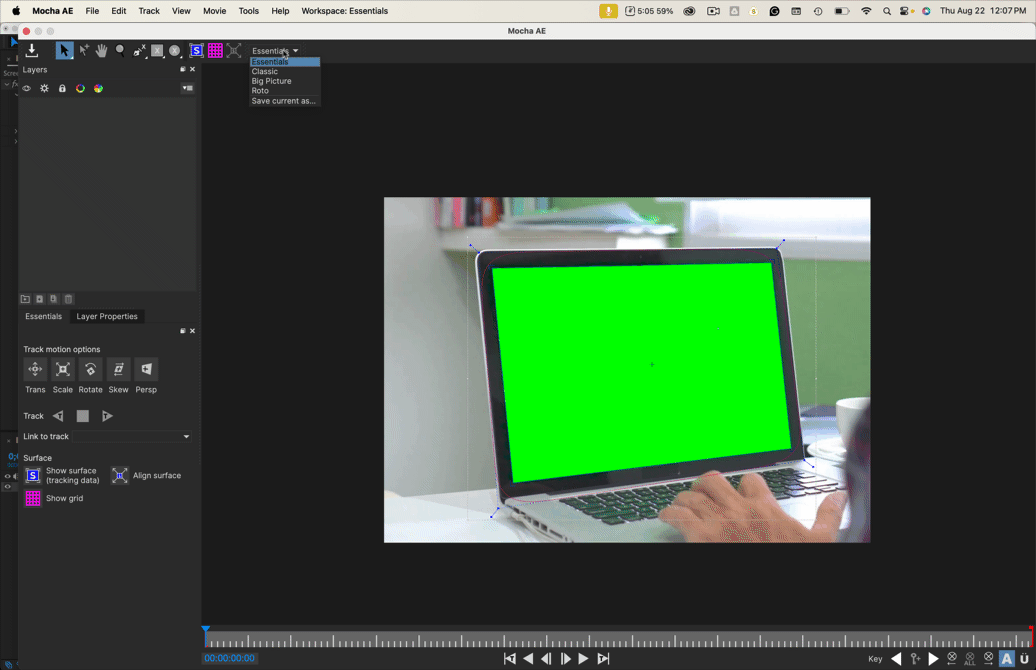The height and width of the screenshot is (670, 1036).
Task: Choose Classic from workspace dropdown
Action: coord(265,71)
